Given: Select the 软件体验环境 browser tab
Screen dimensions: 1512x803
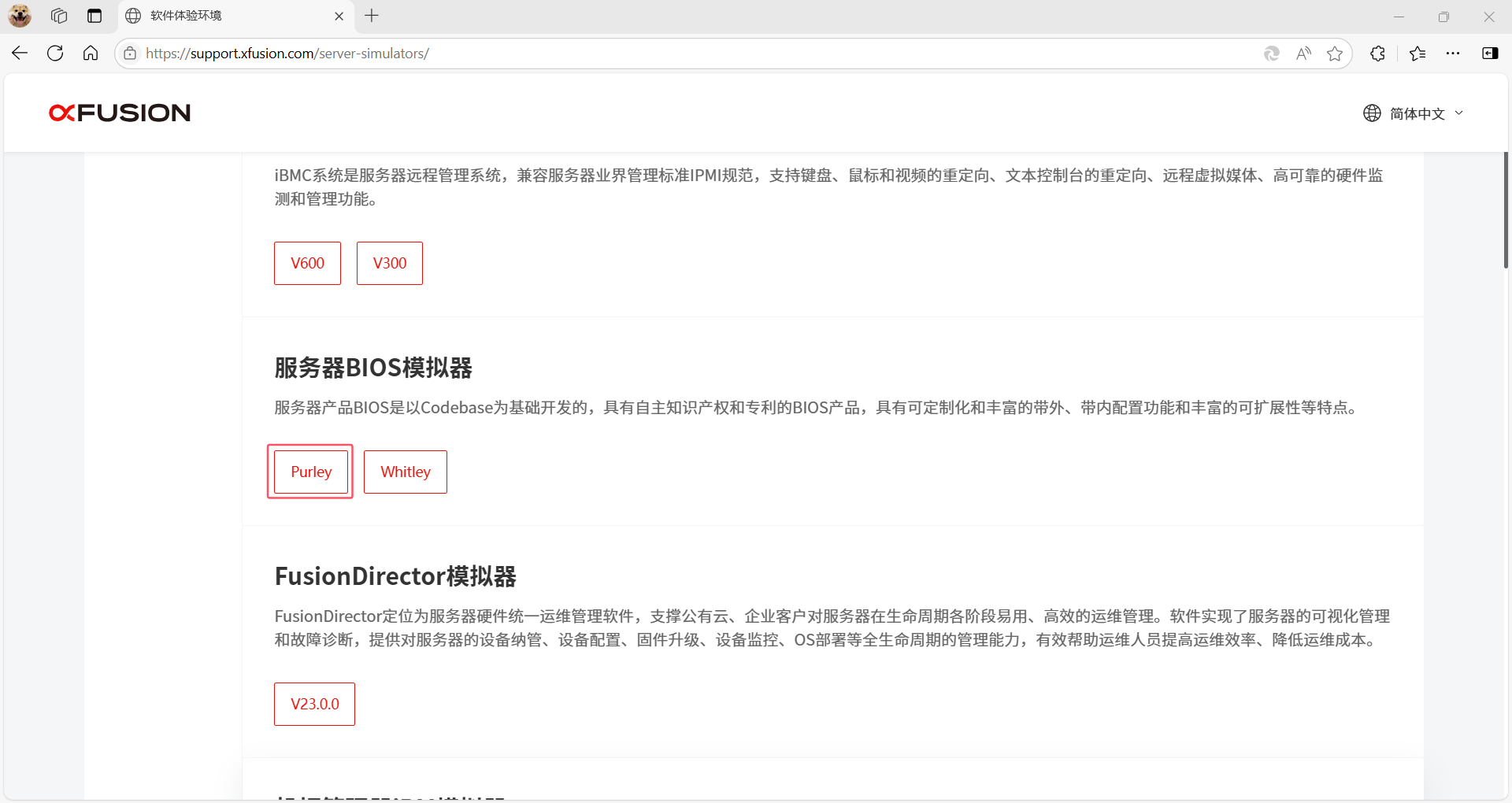Looking at the screenshot, I should click(236, 16).
